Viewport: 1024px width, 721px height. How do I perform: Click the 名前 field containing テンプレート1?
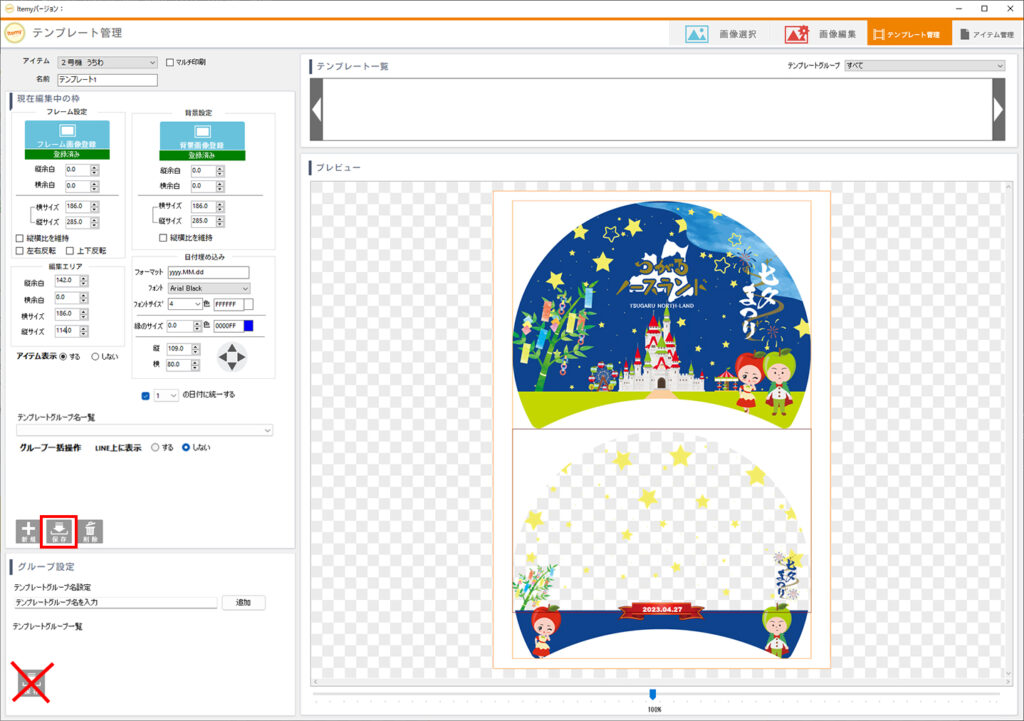(107, 80)
